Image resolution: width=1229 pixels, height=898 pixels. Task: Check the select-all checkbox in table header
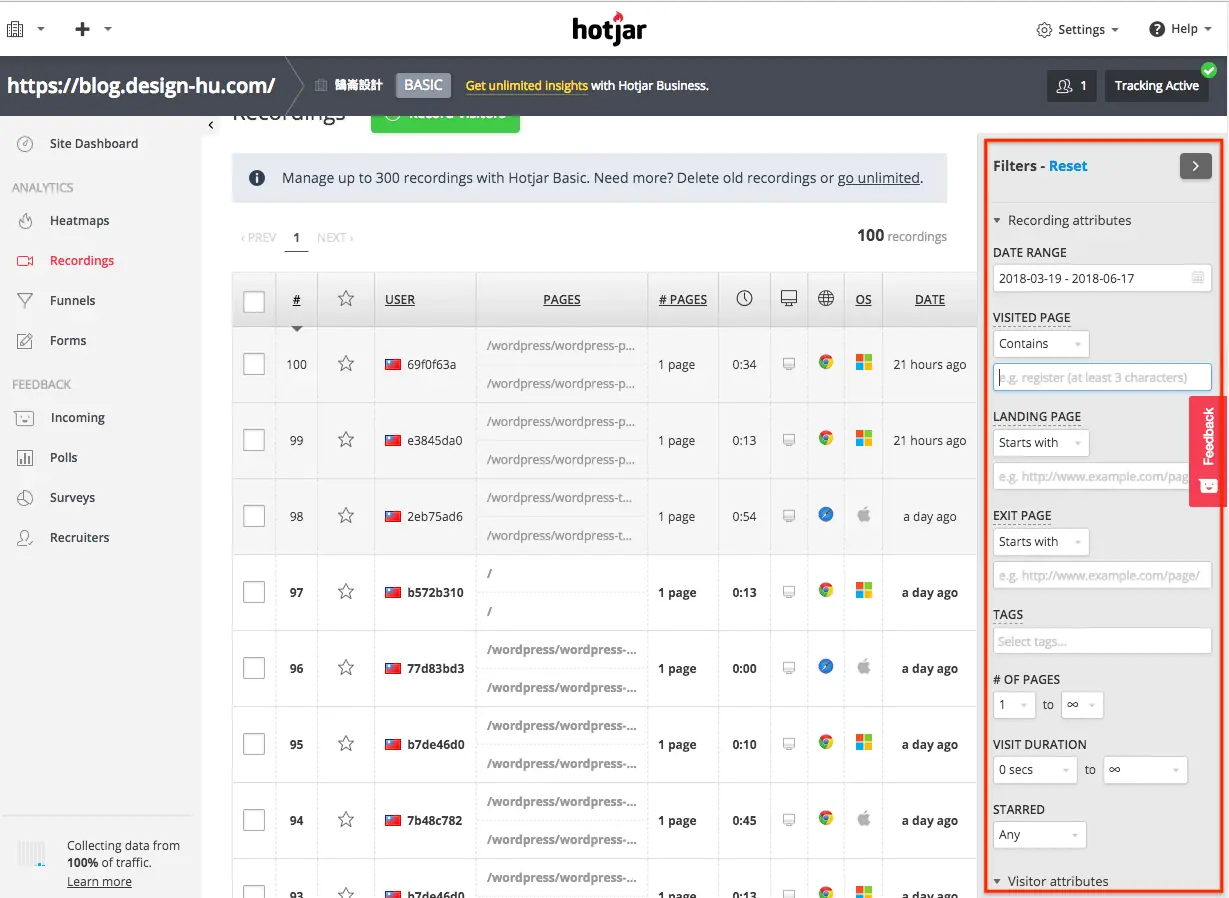pos(254,301)
